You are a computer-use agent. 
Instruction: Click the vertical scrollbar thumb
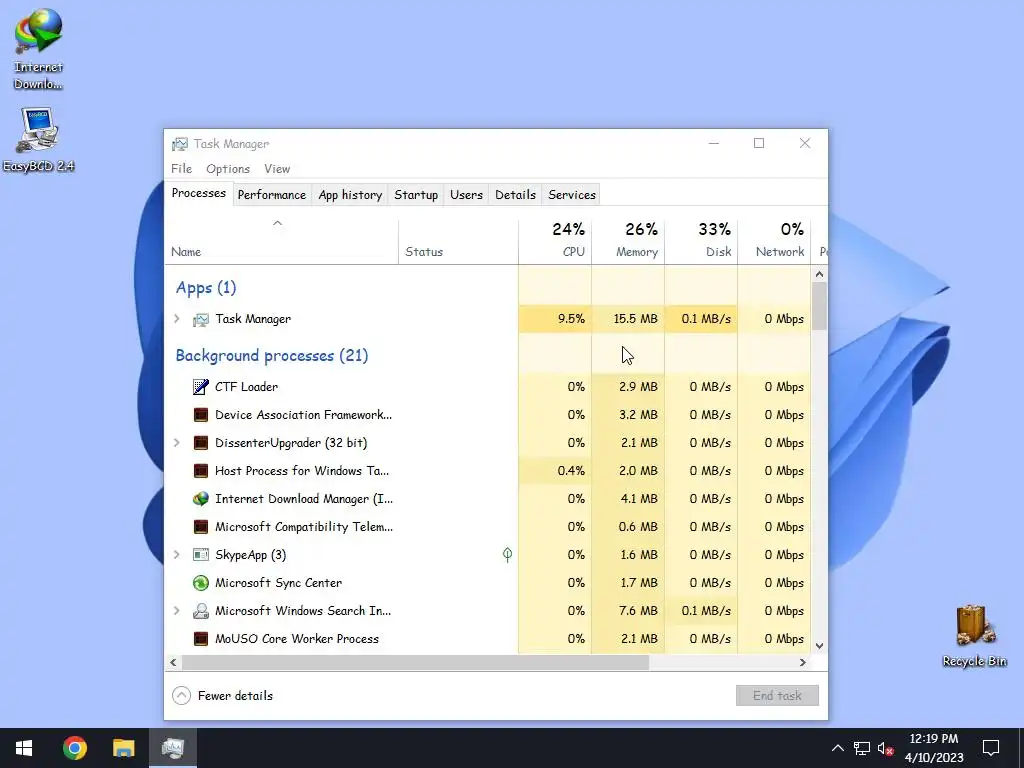tap(819, 306)
